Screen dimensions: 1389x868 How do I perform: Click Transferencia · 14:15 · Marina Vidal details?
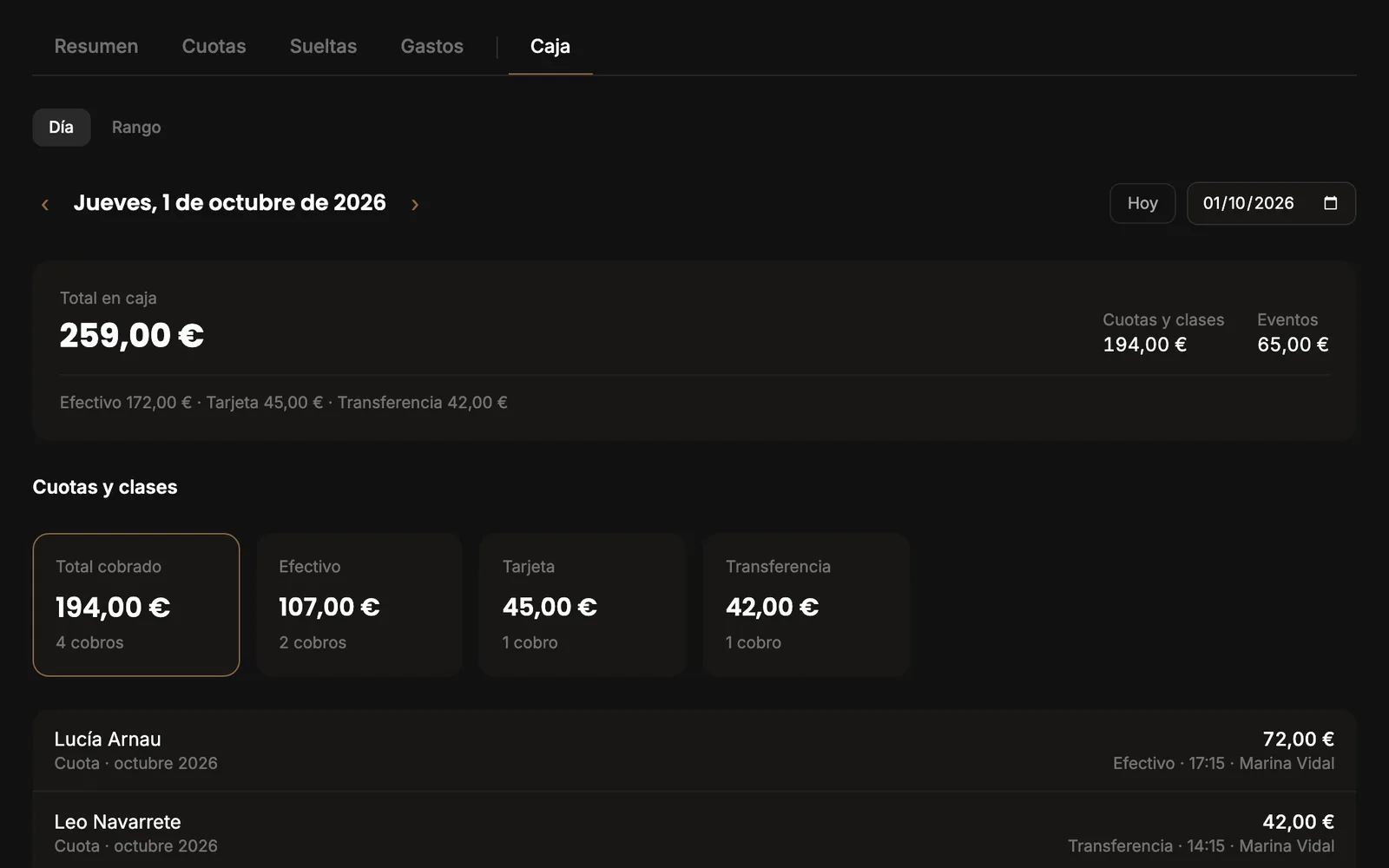click(1201, 845)
